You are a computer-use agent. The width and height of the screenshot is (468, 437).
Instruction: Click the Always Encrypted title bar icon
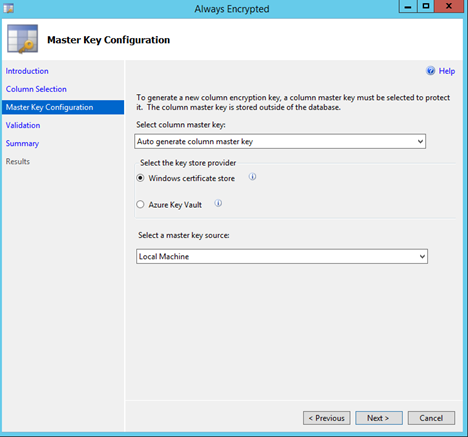9,8
